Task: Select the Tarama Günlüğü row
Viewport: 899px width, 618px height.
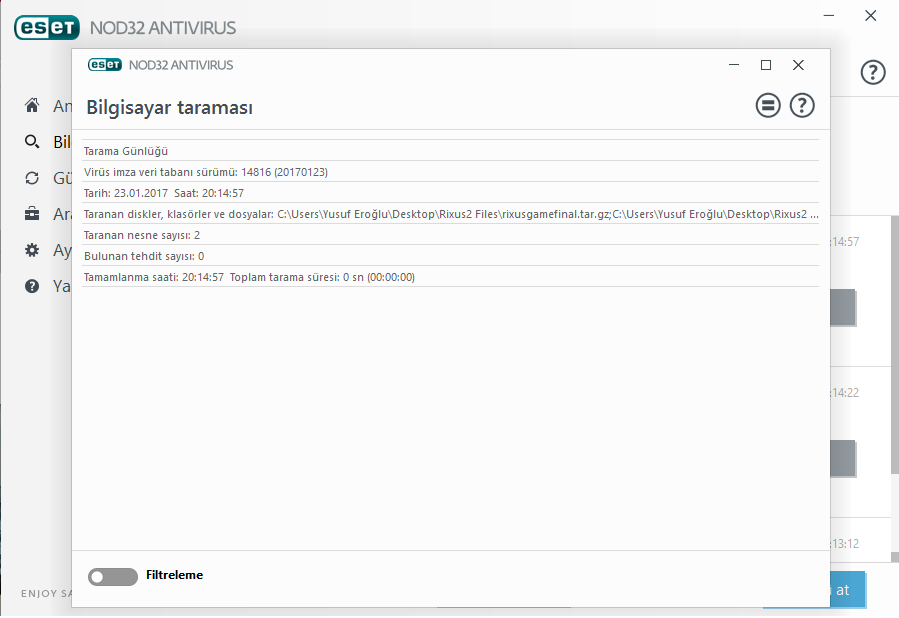Action: pos(450,151)
